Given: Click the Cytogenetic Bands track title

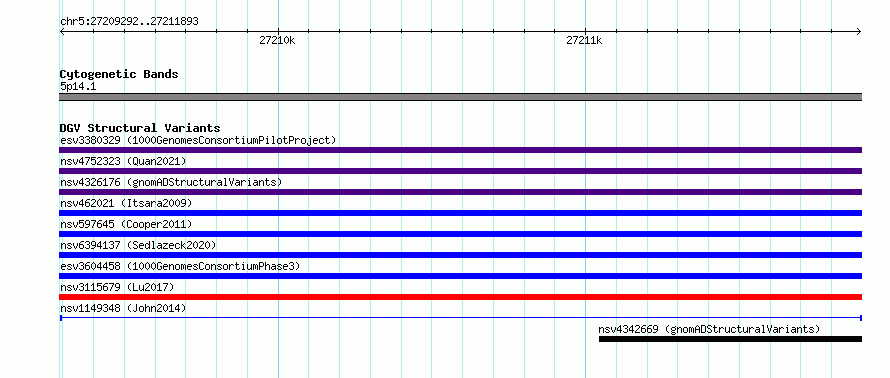Looking at the screenshot, I should point(119,74).
